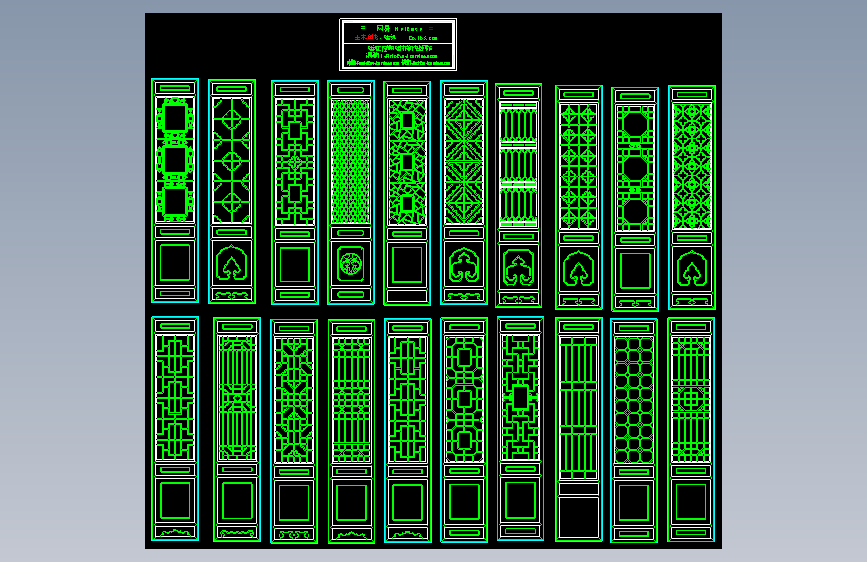Pick the lattice door with one central white-framed rectangle

(520, 429)
